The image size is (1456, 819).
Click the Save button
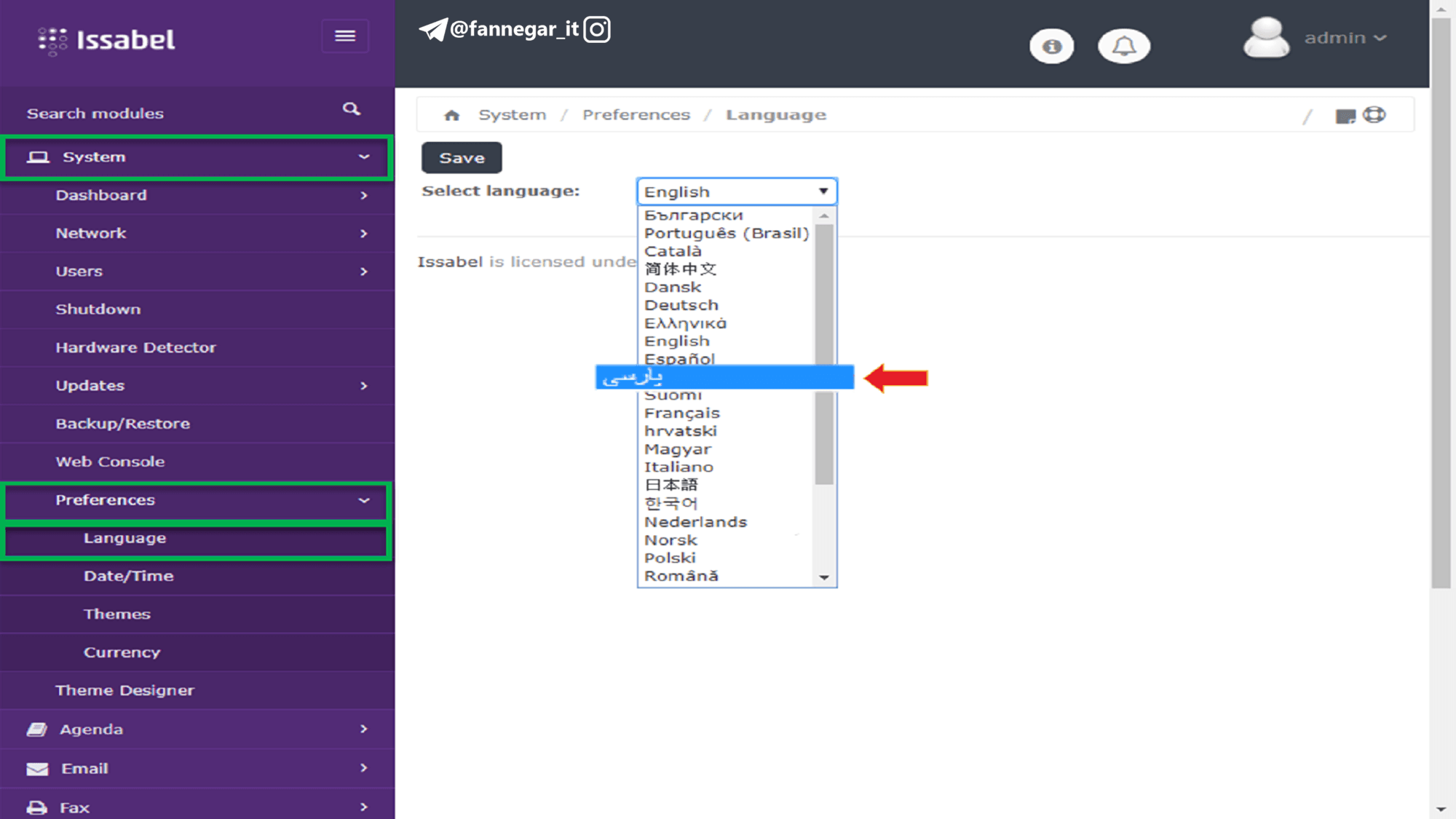coord(462,158)
